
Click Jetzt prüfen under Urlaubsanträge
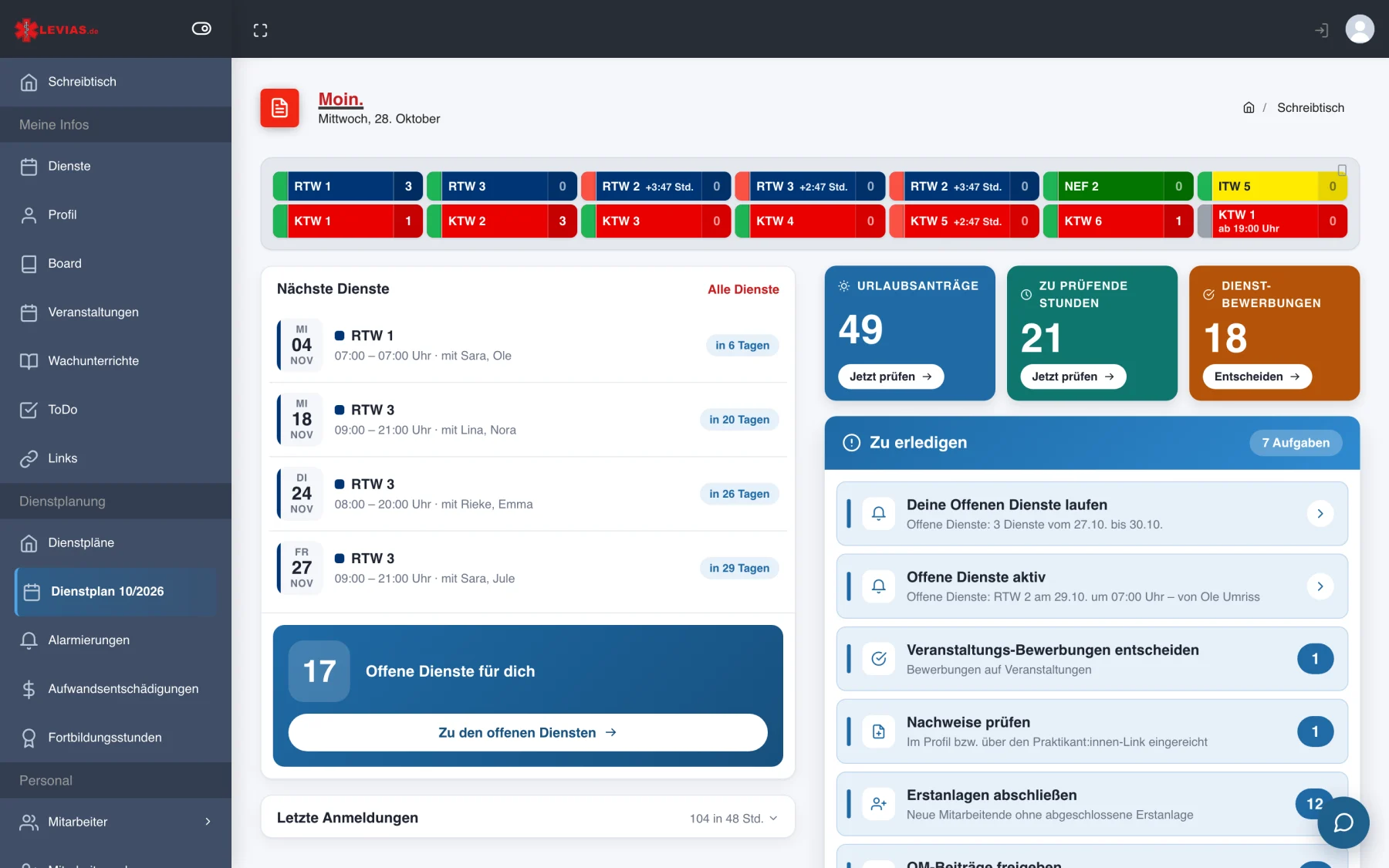pos(891,377)
